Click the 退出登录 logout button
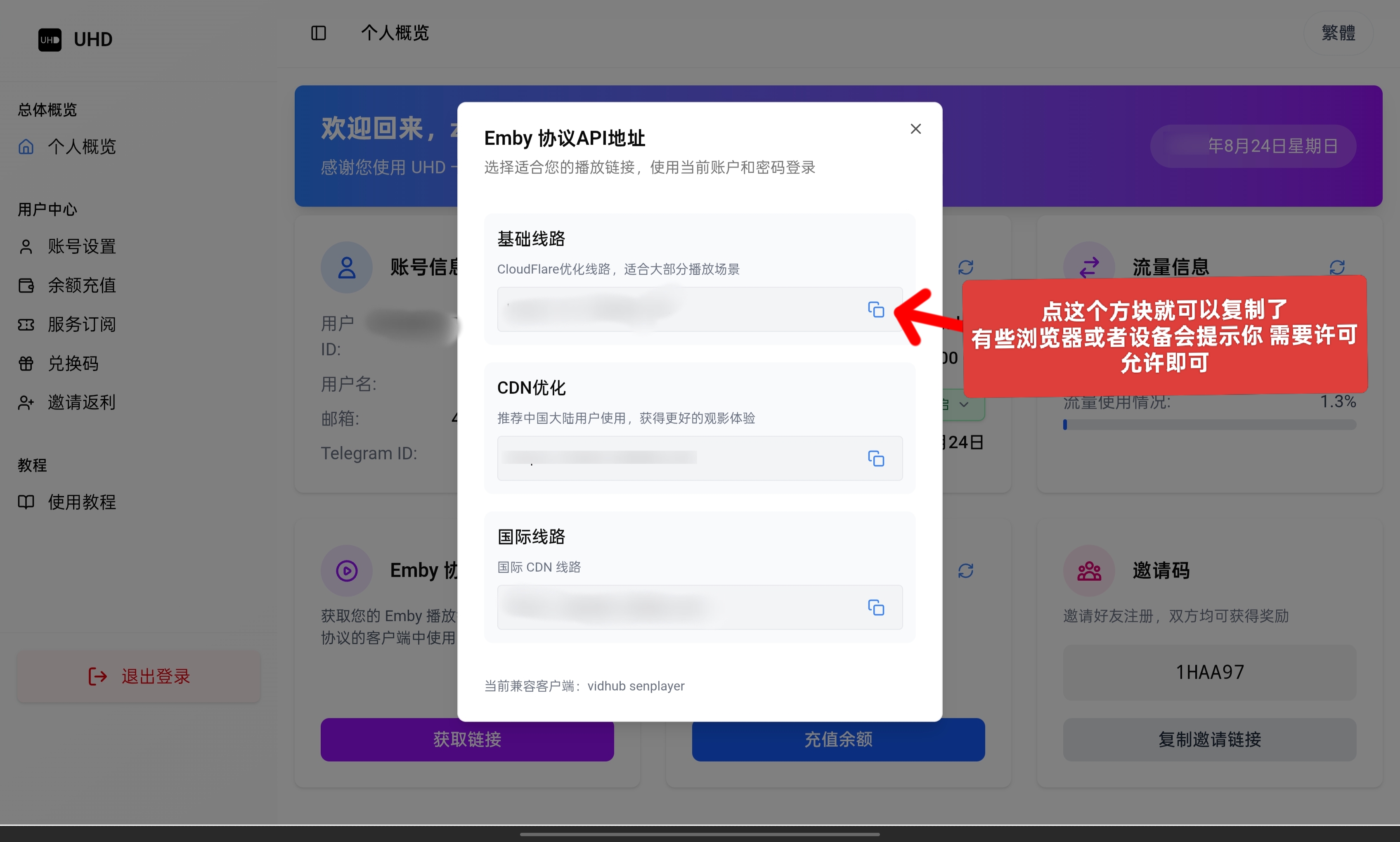 (x=139, y=676)
